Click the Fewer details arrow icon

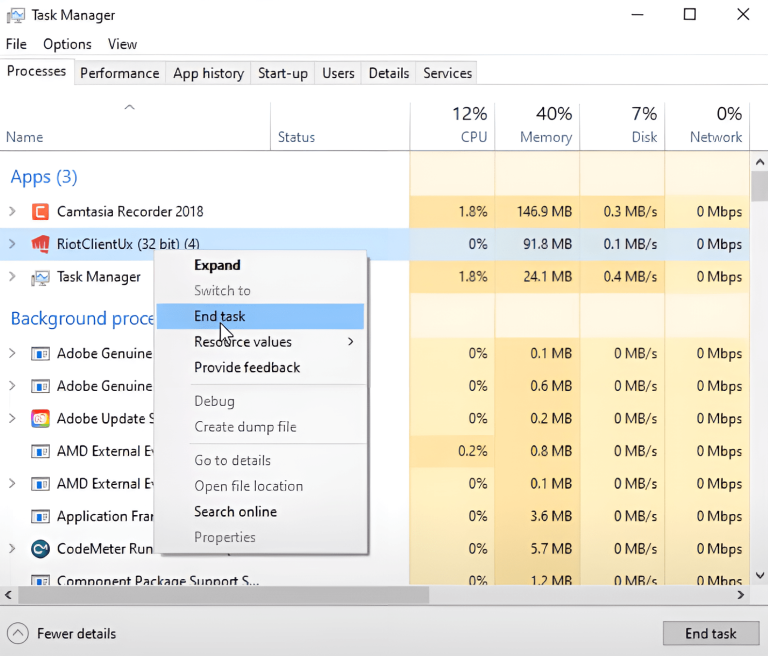tap(18, 633)
